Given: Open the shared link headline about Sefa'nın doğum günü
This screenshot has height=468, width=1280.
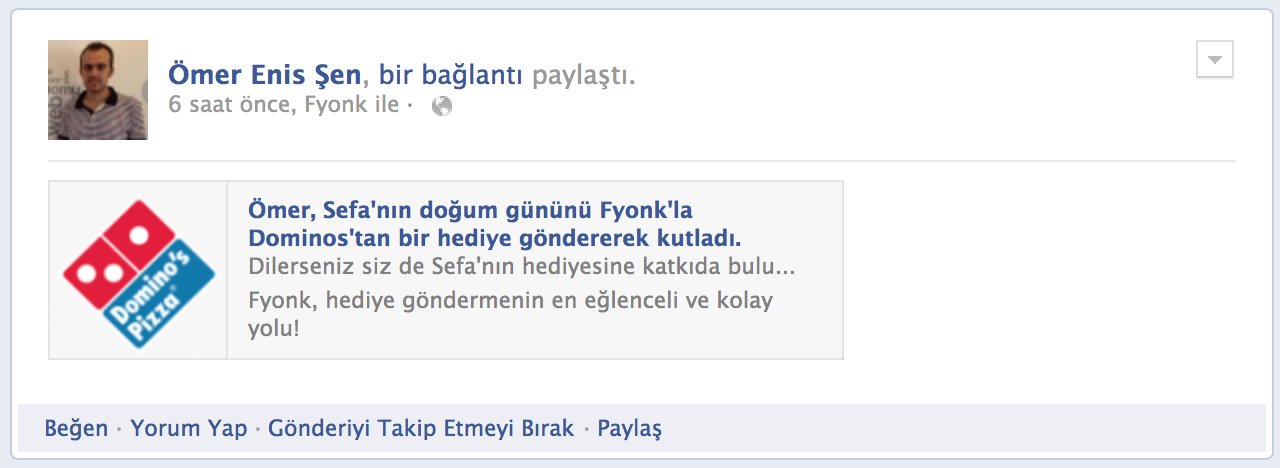Looking at the screenshot, I should 495,225.
